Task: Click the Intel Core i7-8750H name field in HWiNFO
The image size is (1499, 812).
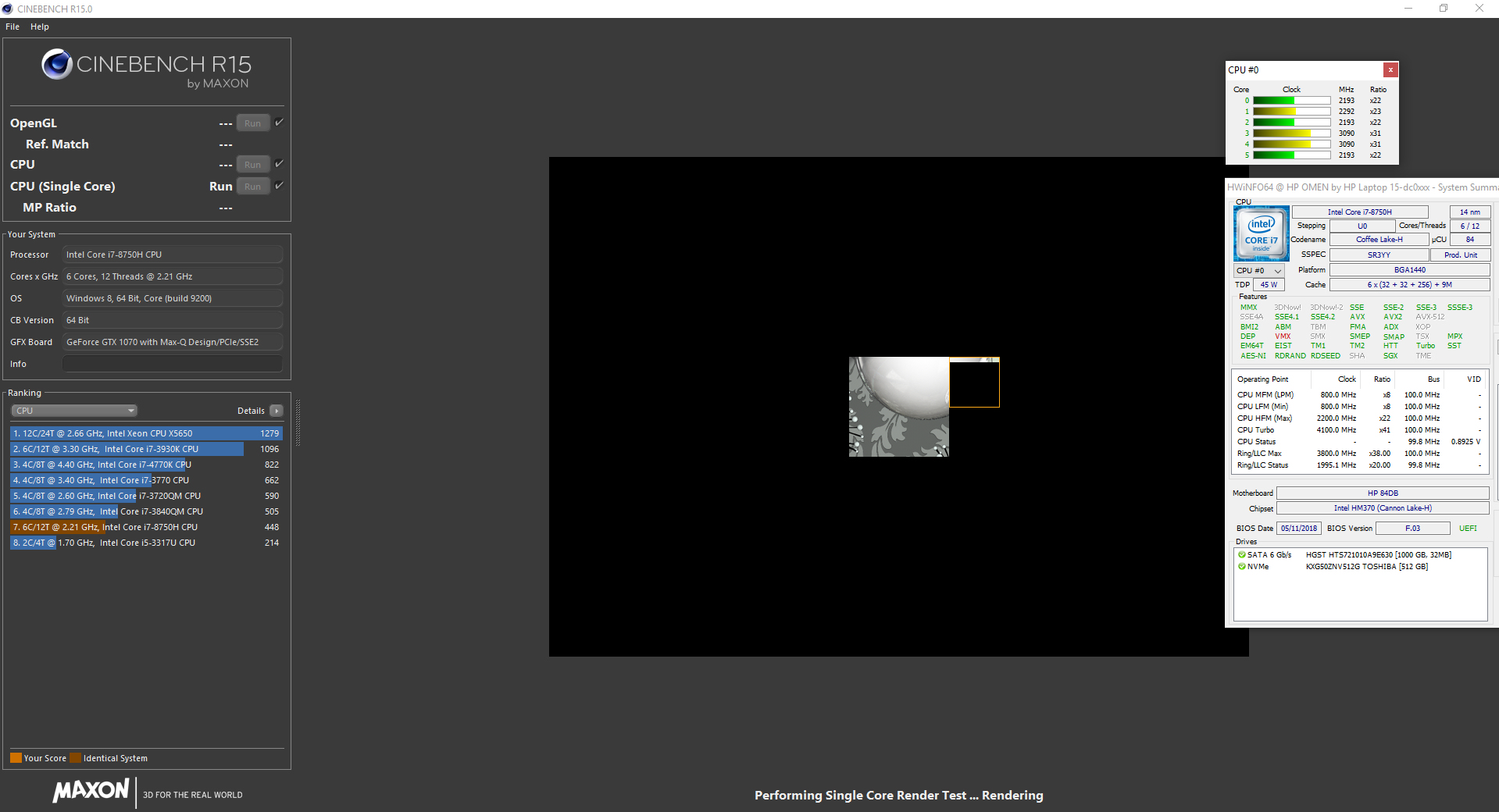Action: [x=1360, y=212]
